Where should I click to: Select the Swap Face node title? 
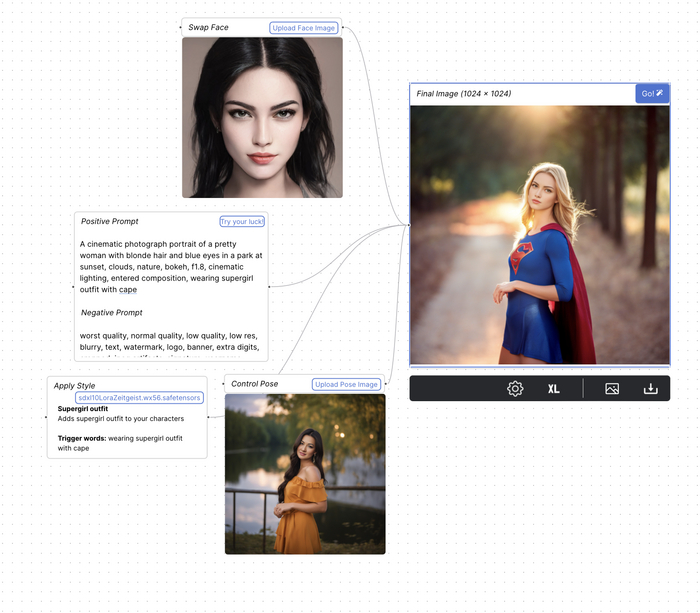click(209, 28)
